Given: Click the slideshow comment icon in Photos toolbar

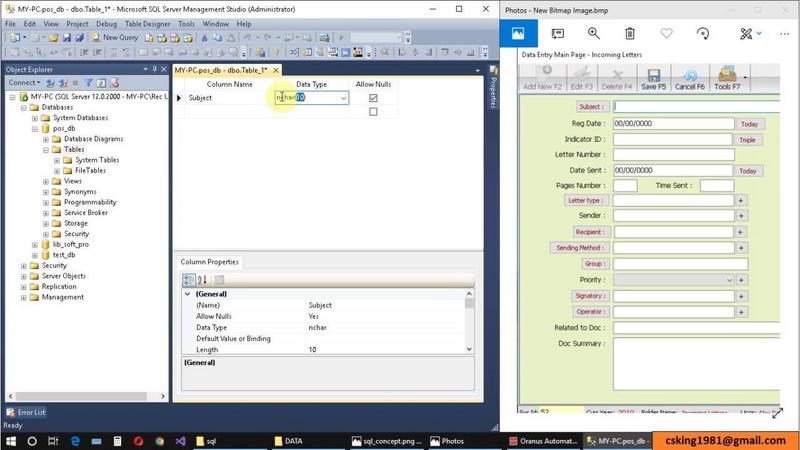Looking at the screenshot, I should tap(558, 34).
